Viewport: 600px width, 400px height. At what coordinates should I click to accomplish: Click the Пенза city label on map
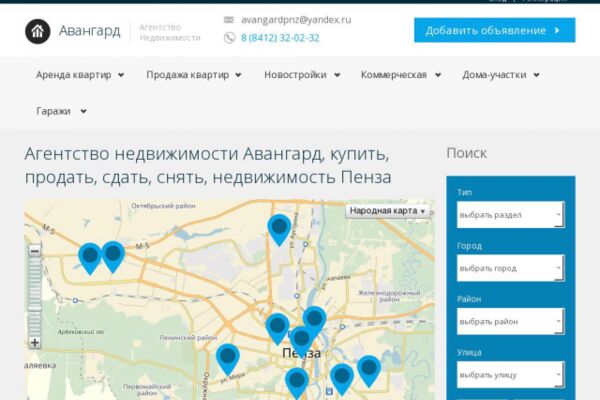(x=302, y=353)
